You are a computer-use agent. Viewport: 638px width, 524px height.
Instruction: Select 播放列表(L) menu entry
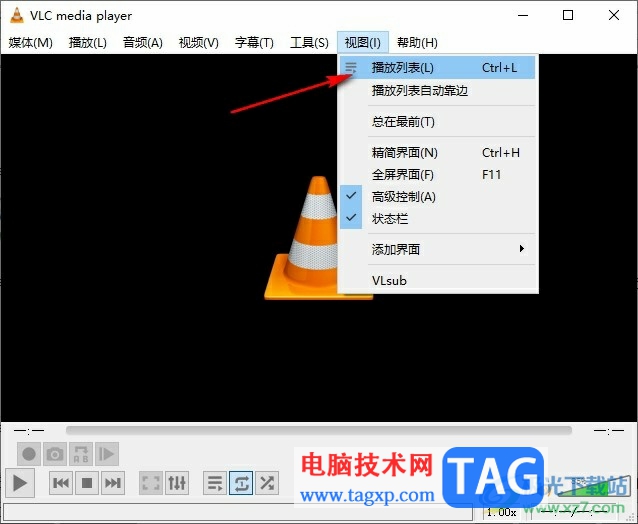[x=437, y=68]
